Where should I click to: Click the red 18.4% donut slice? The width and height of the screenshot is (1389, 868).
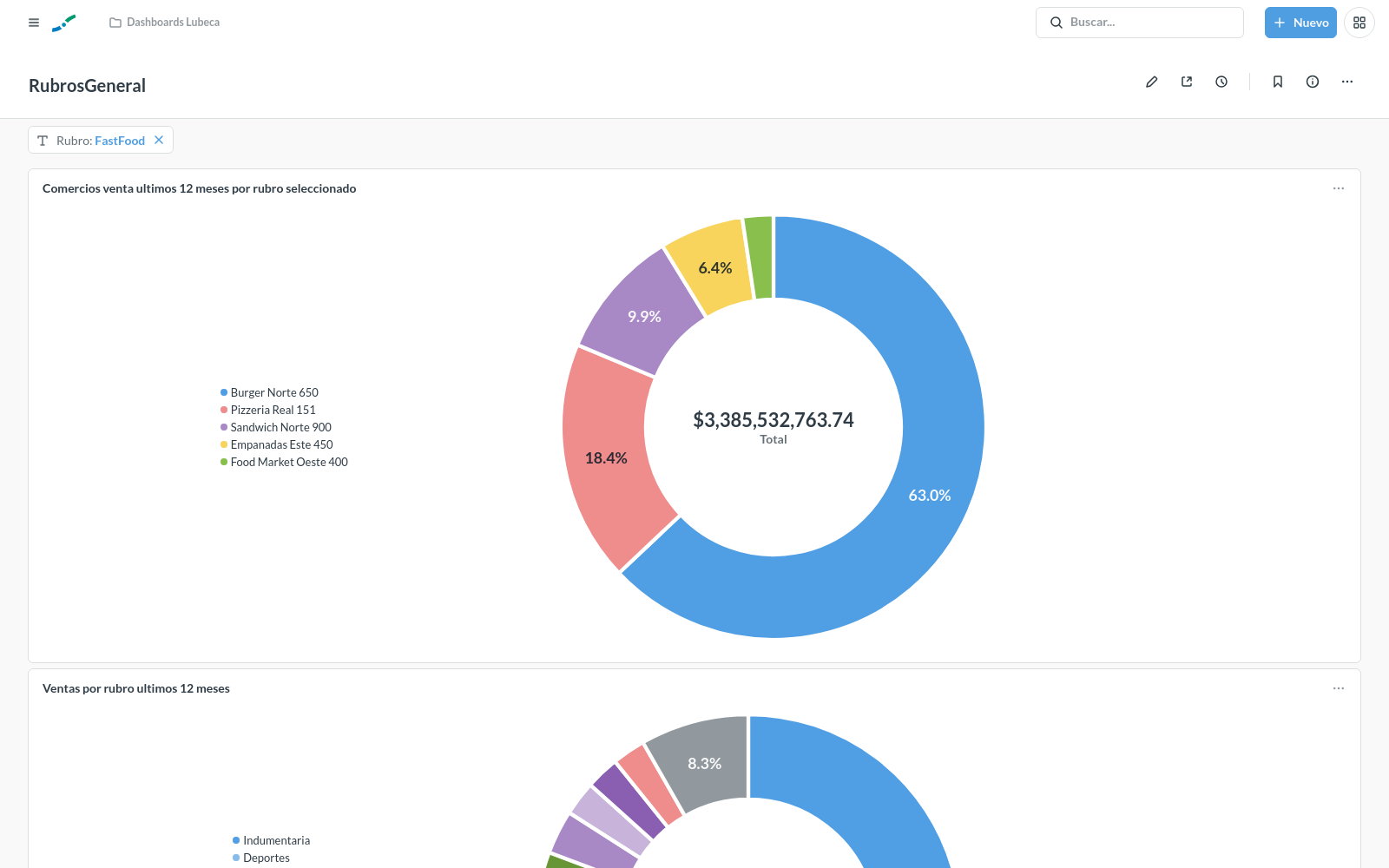click(606, 458)
